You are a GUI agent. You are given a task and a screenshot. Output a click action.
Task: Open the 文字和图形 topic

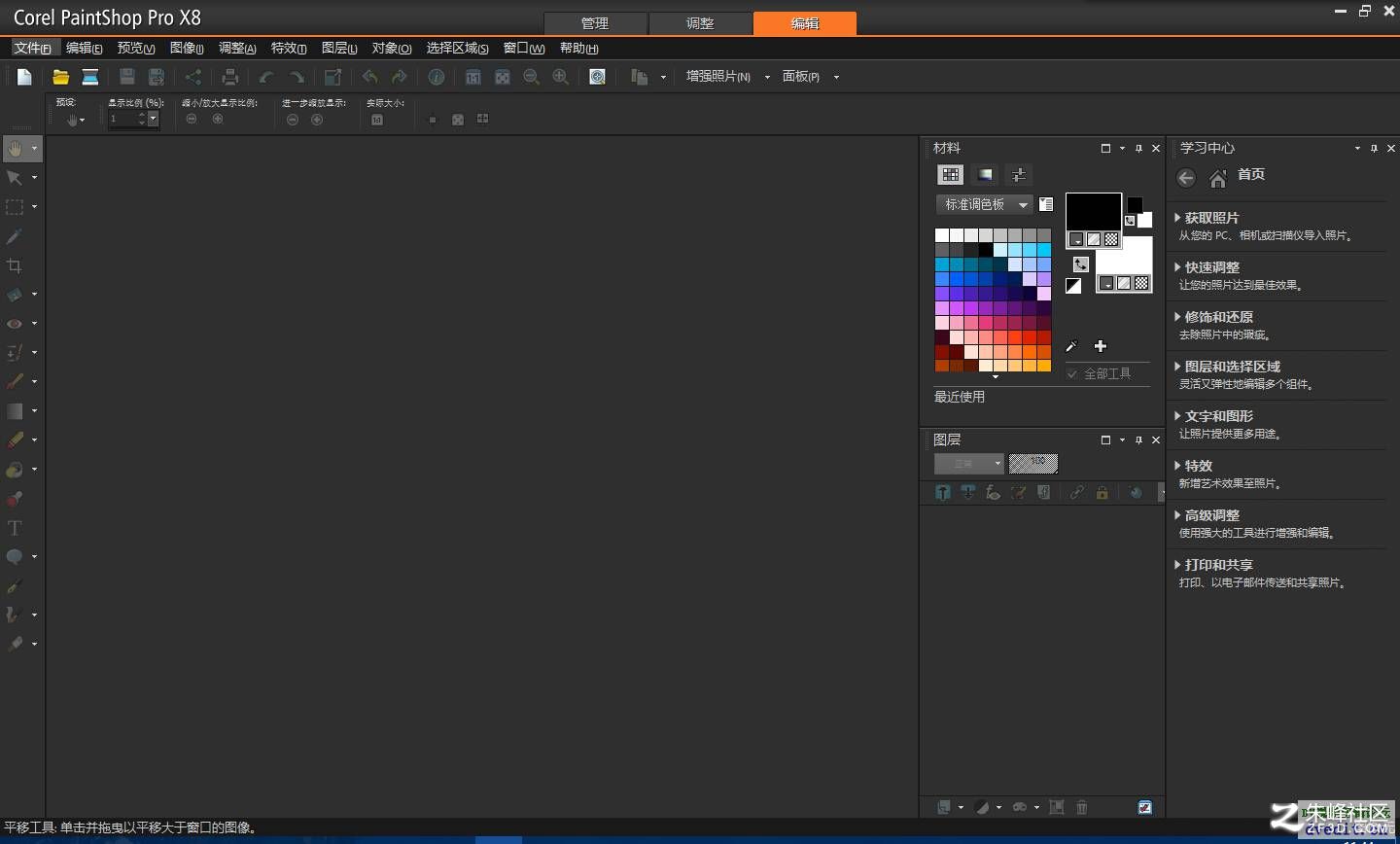(1218, 416)
